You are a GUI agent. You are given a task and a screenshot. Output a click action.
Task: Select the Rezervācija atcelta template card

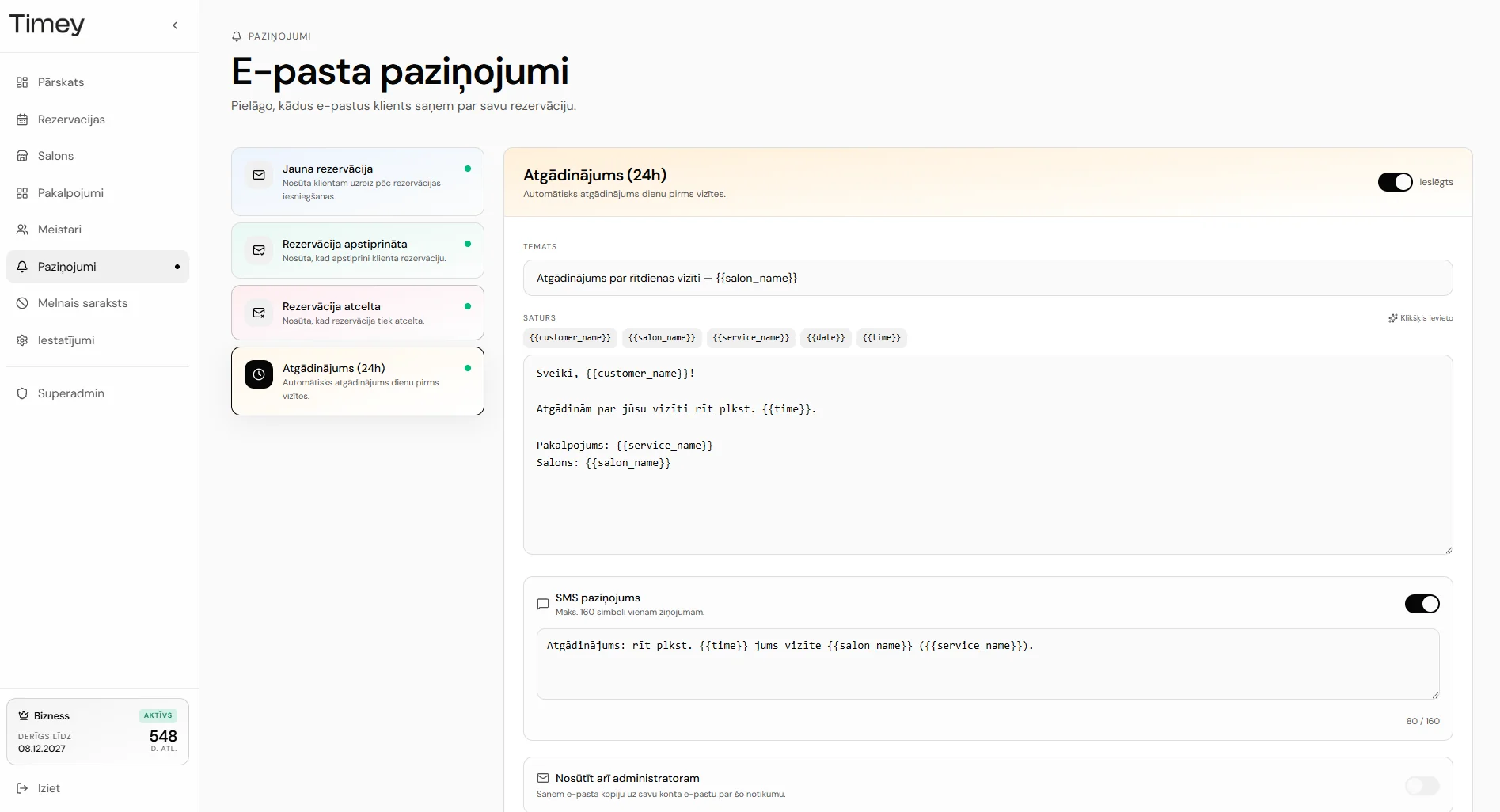pyautogui.click(x=358, y=313)
